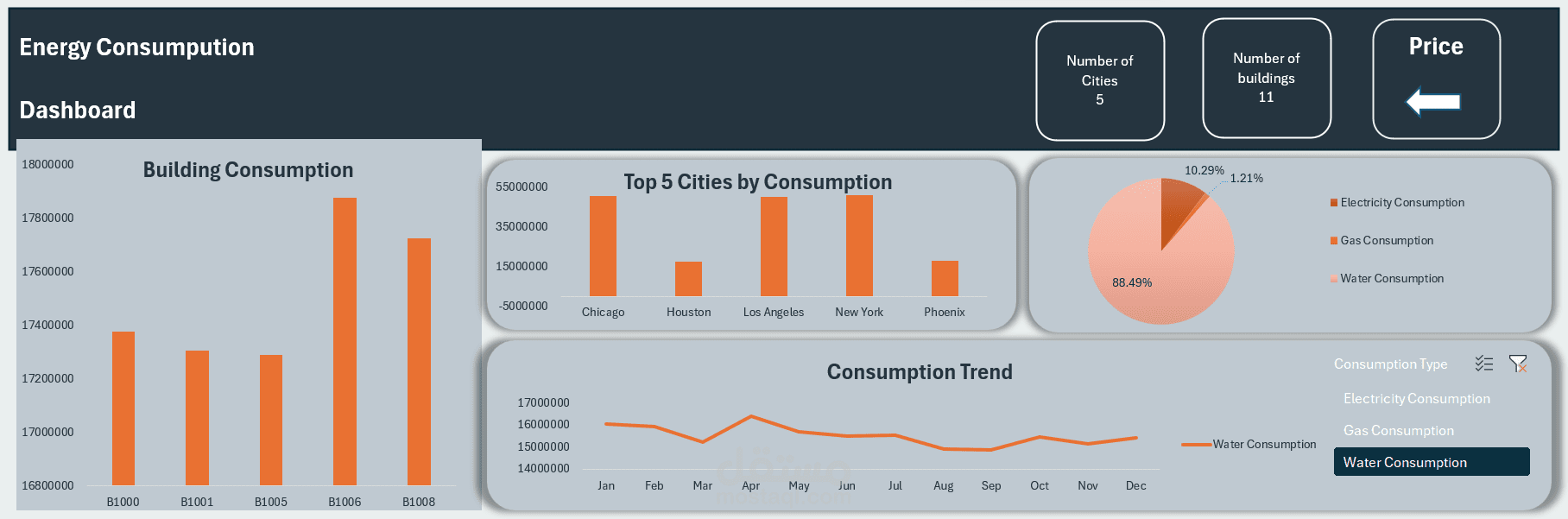
Task: Open the Price card
Action: [x=1436, y=79]
